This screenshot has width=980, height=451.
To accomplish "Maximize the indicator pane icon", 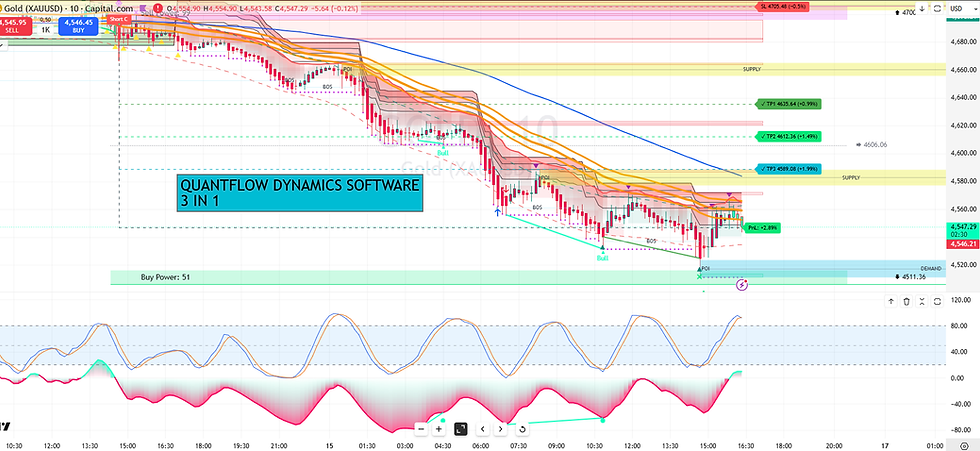I will pos(938,302).
